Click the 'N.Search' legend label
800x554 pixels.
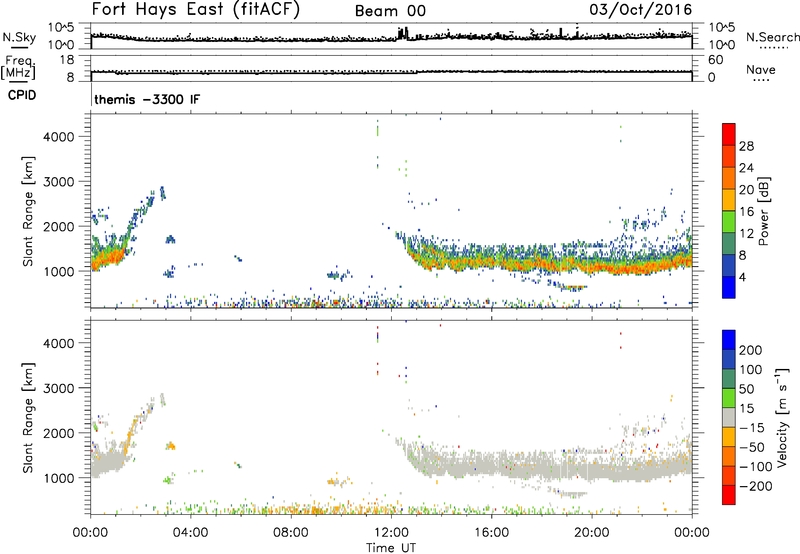pos(772,37)
